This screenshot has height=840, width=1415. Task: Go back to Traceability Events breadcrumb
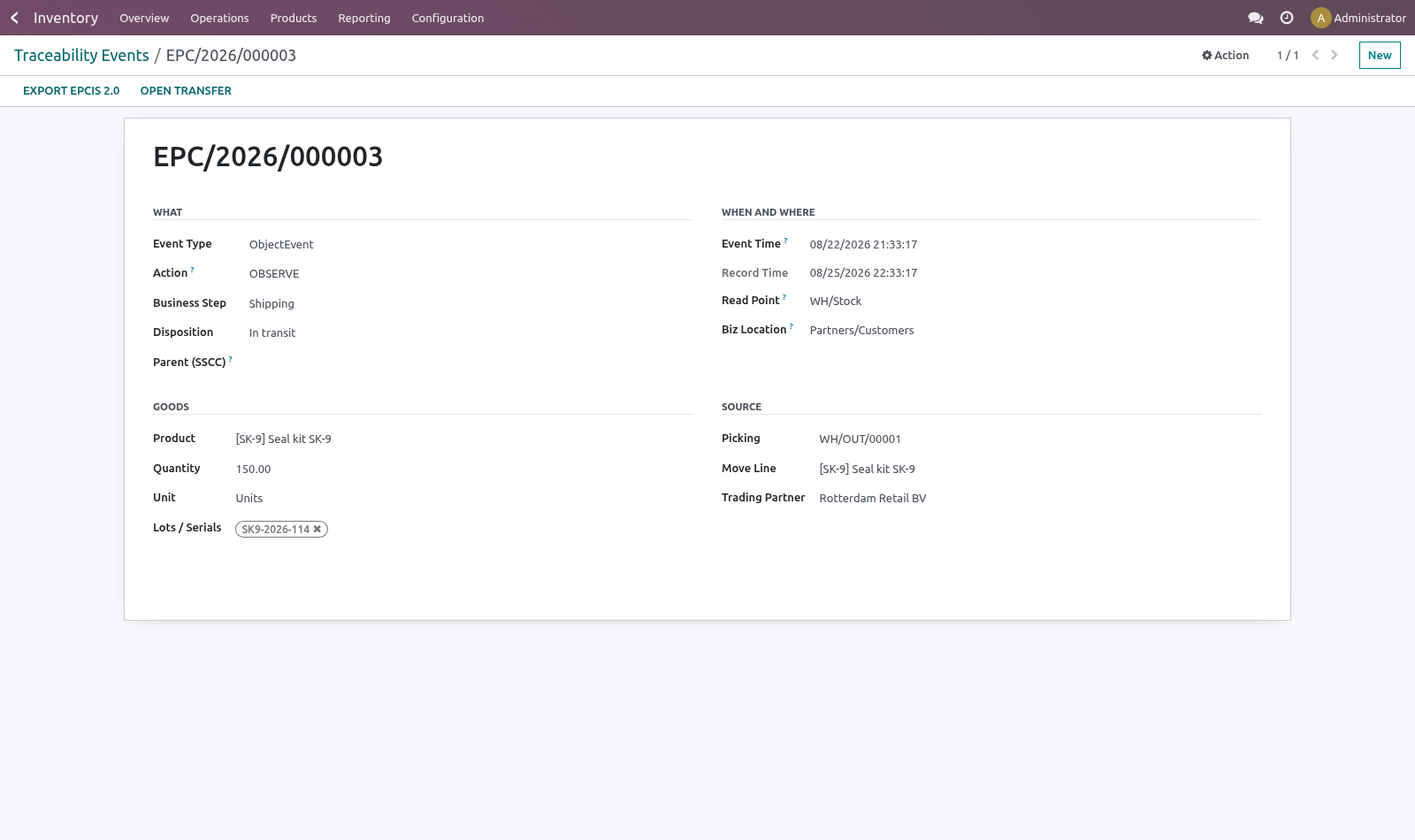click(x=81, y=55)
